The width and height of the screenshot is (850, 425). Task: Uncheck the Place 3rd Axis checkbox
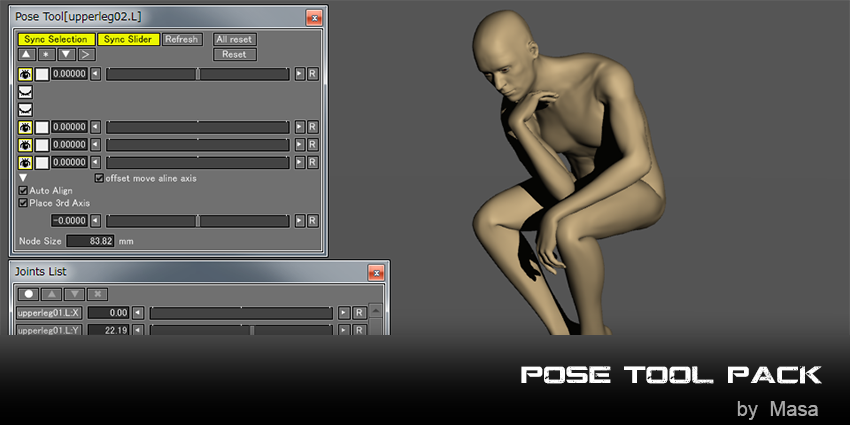[23, 203]
